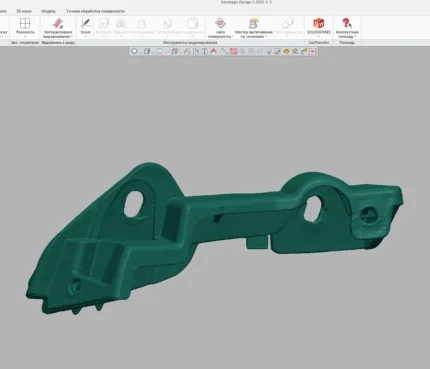Select the diagonal line selection tool
This screenshot has width=430, height=369.
tap(225, 51)
